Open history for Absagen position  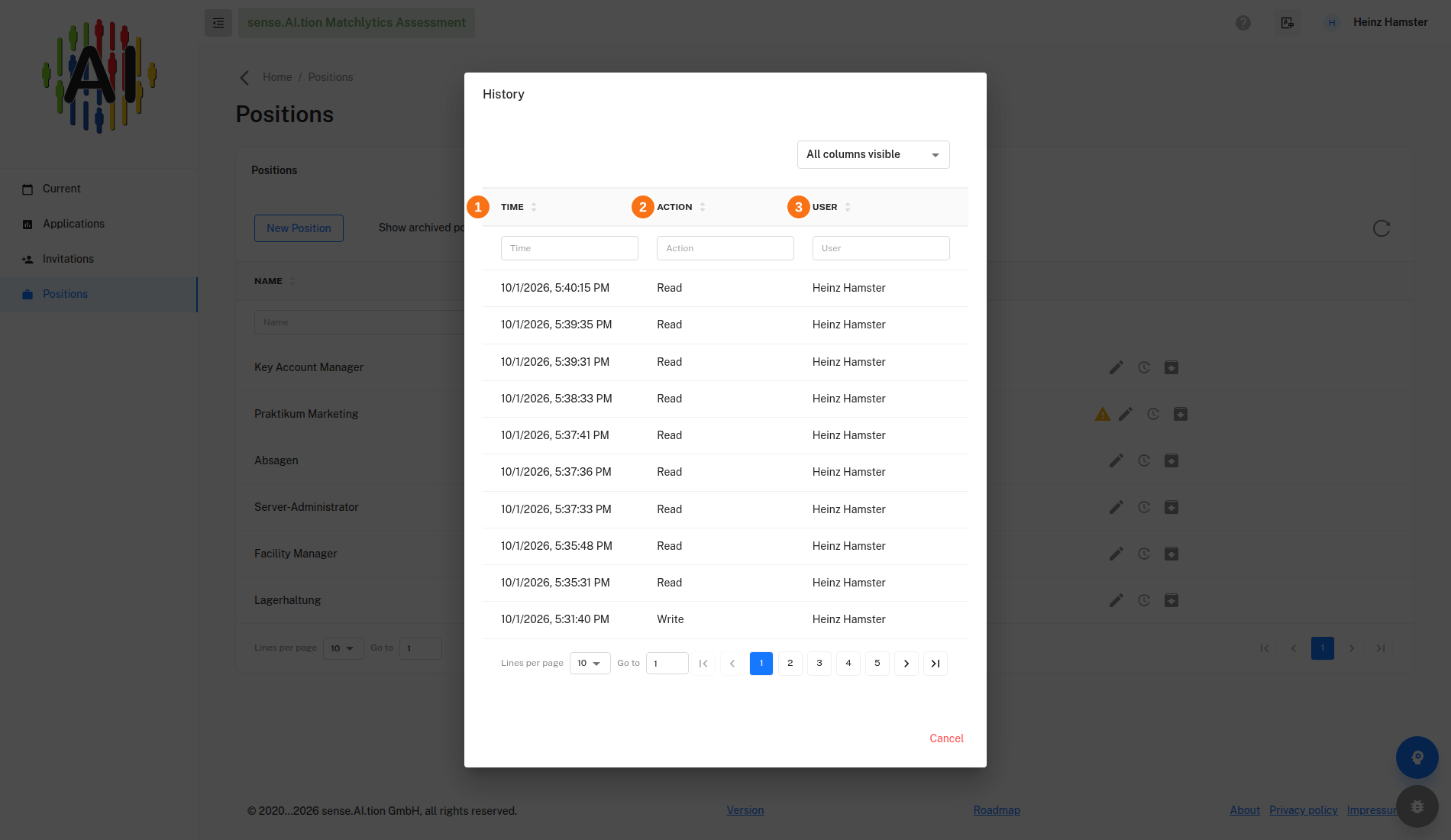1144,460
